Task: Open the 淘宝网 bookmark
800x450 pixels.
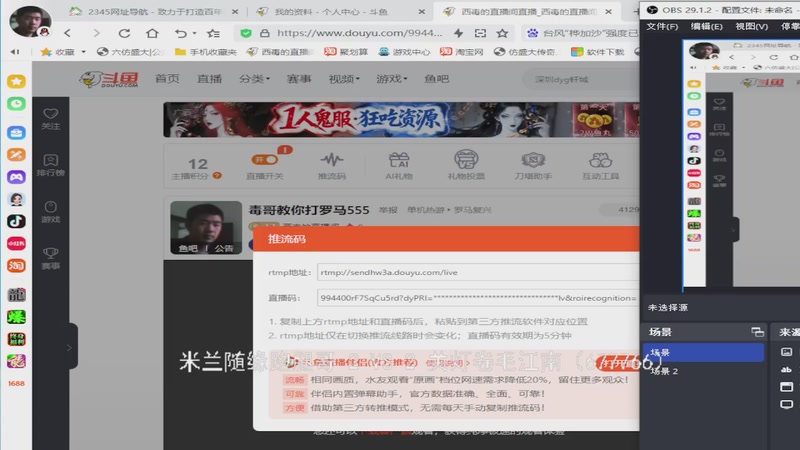Action: tap(462, 52)
